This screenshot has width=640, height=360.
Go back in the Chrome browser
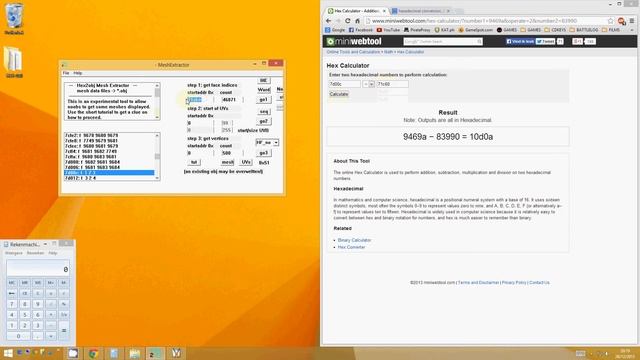329,21
